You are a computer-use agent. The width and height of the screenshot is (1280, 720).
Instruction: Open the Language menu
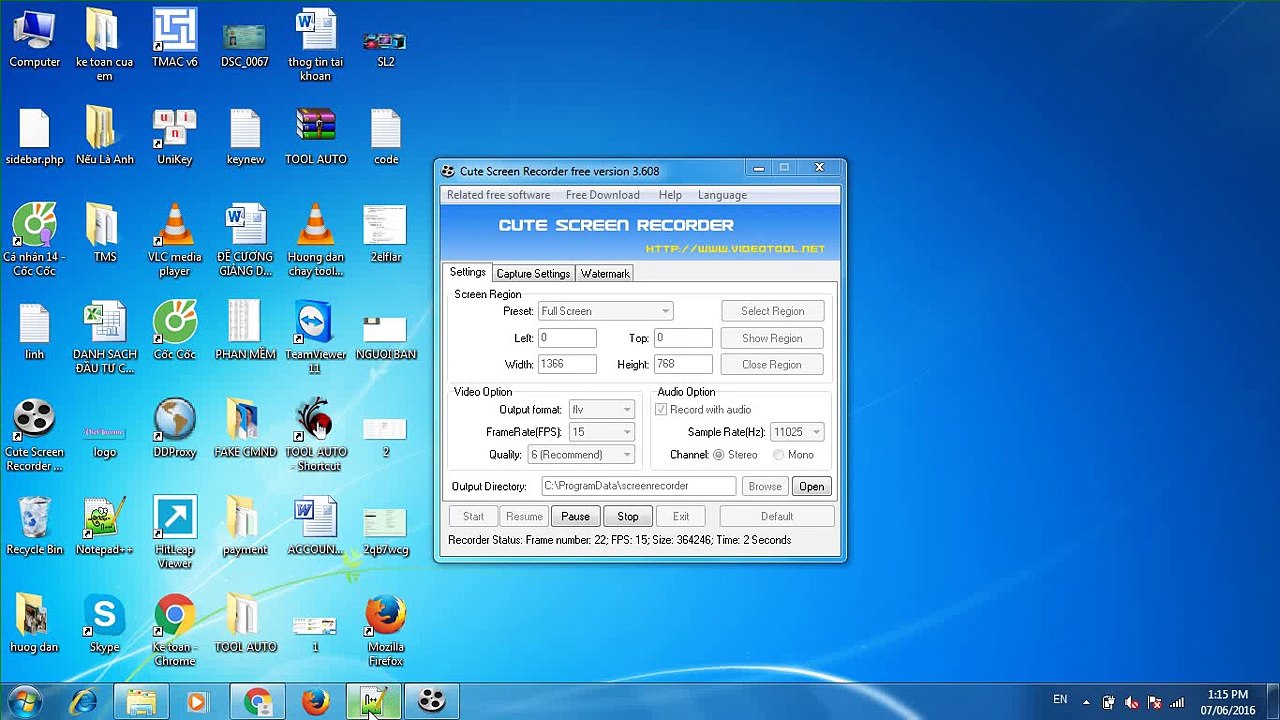coord(722,195)
